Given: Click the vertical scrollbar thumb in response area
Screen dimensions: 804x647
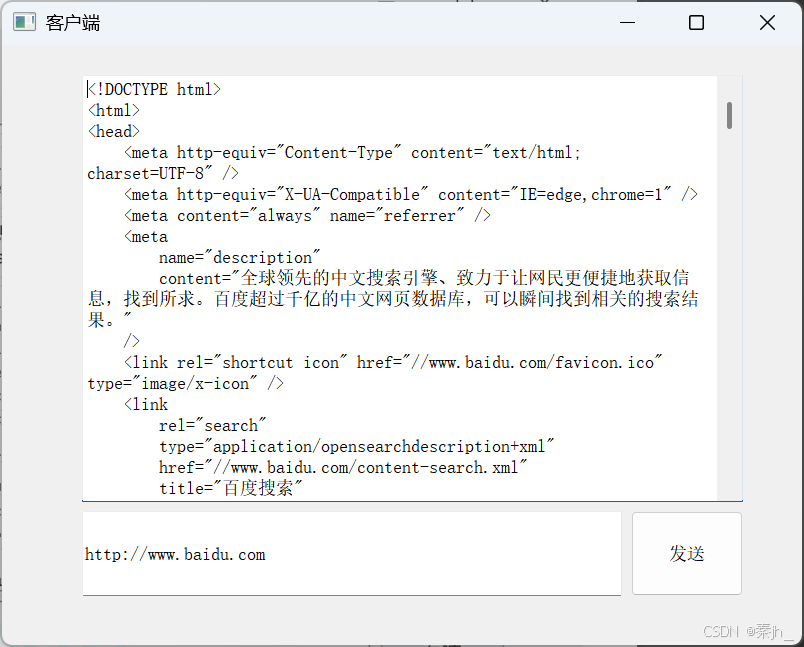Looking at the screenshot, I should [729, 115].
